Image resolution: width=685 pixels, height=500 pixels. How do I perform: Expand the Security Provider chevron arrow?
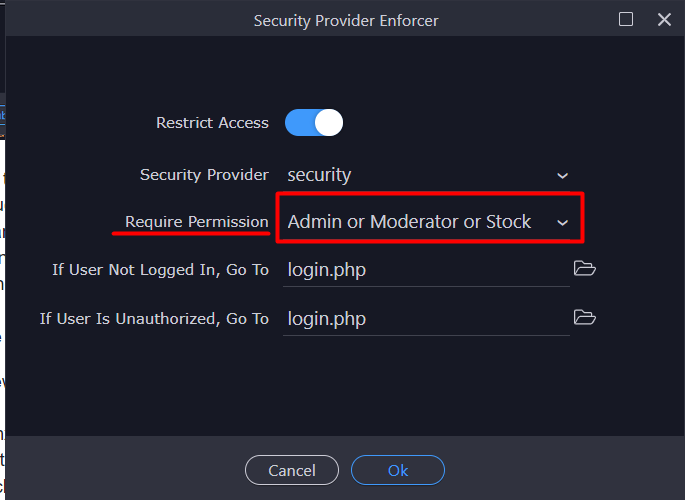click(563, 176)
